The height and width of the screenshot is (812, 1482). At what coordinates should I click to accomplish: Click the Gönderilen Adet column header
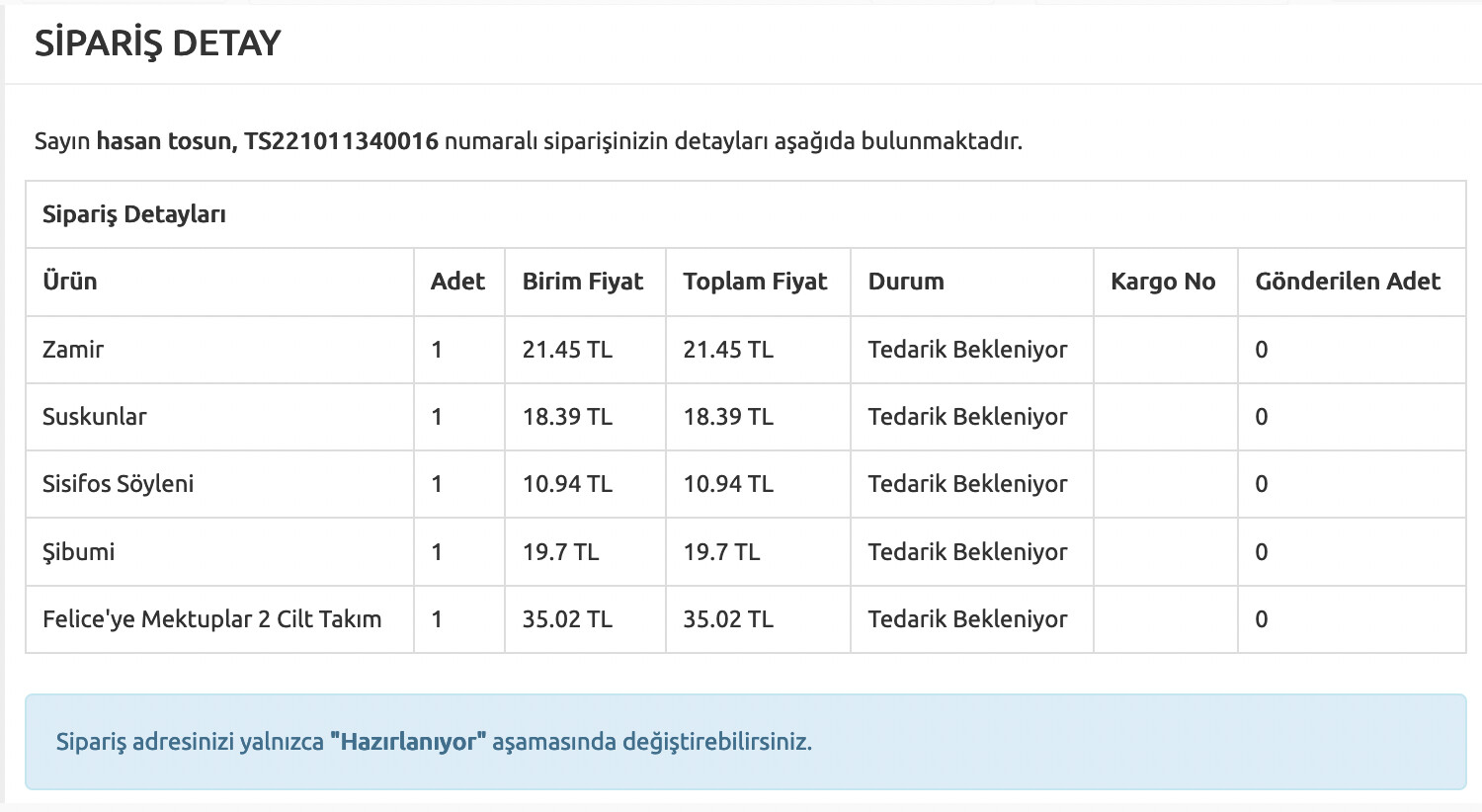pos(1348,282)
